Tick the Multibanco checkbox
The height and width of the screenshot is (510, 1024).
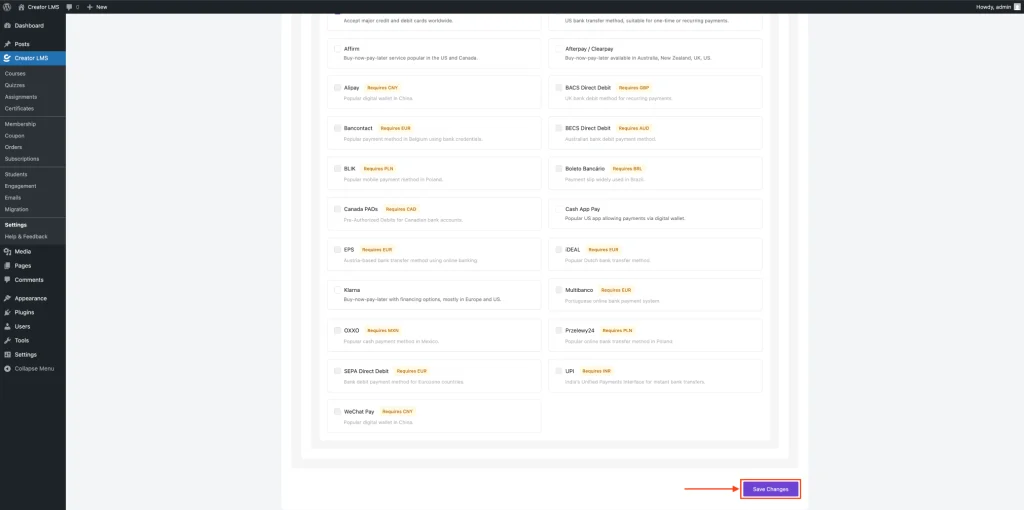[x=558, y=290]
